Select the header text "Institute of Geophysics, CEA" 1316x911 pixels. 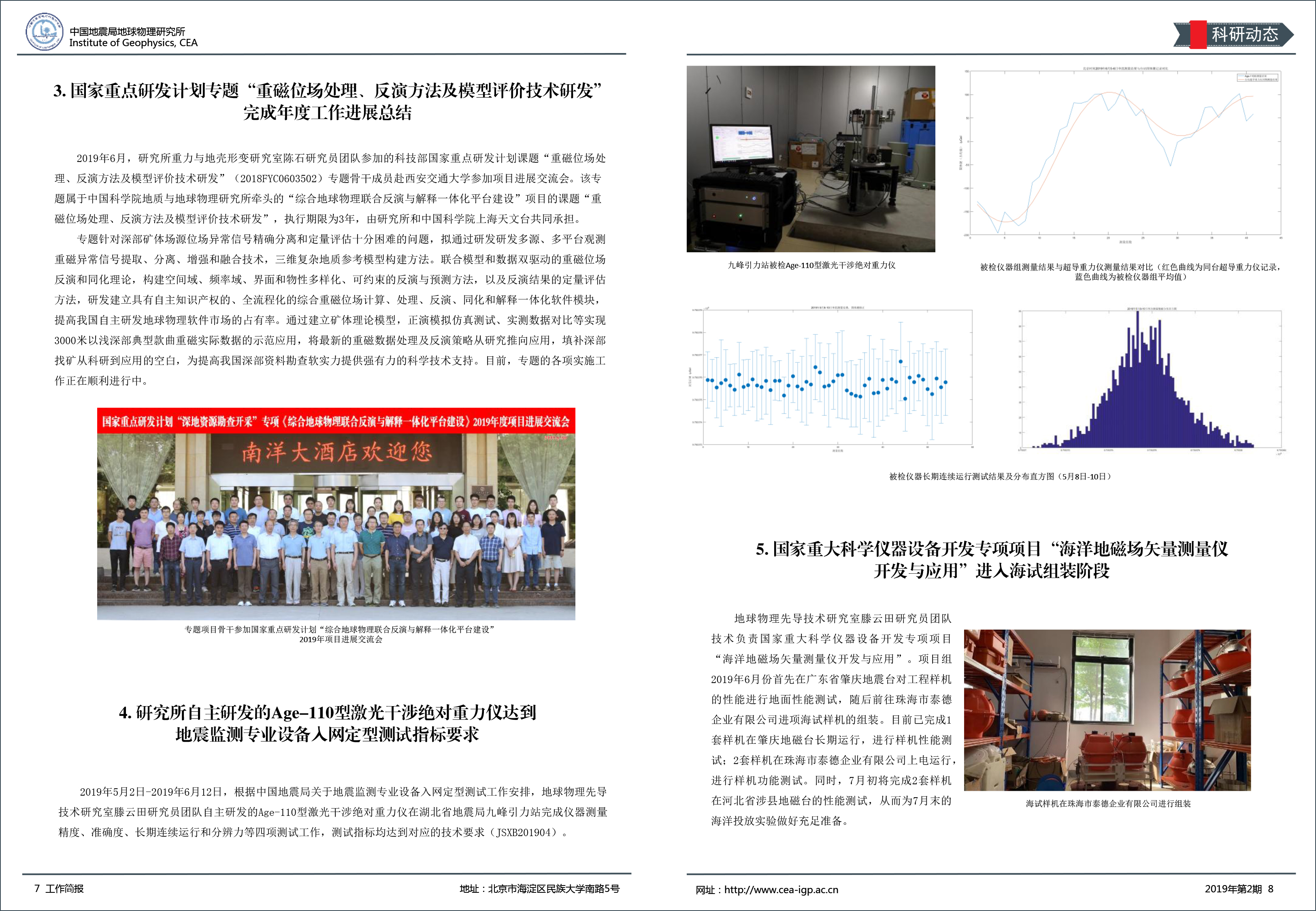[x=134, y=43]
